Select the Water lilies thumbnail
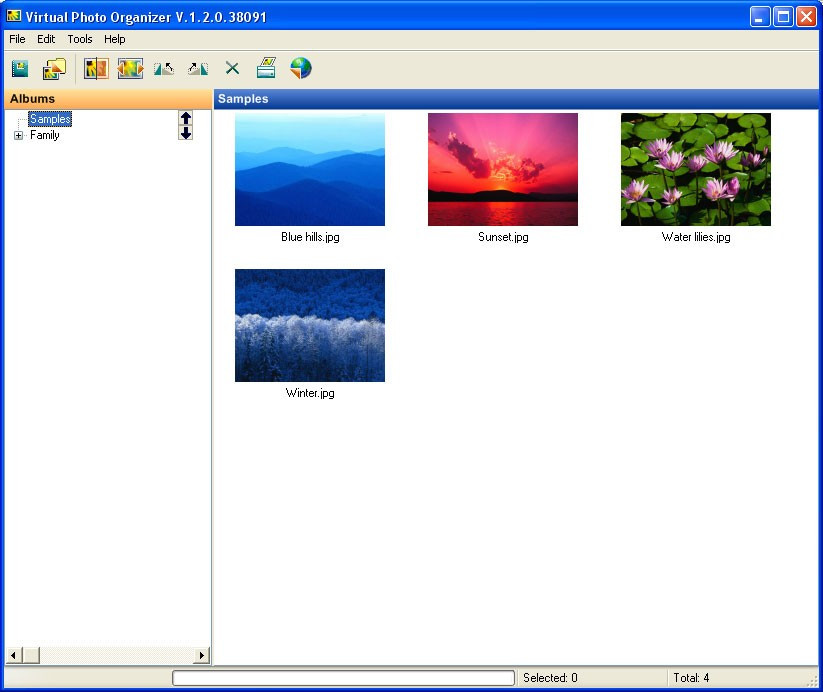 coord(696,170)
